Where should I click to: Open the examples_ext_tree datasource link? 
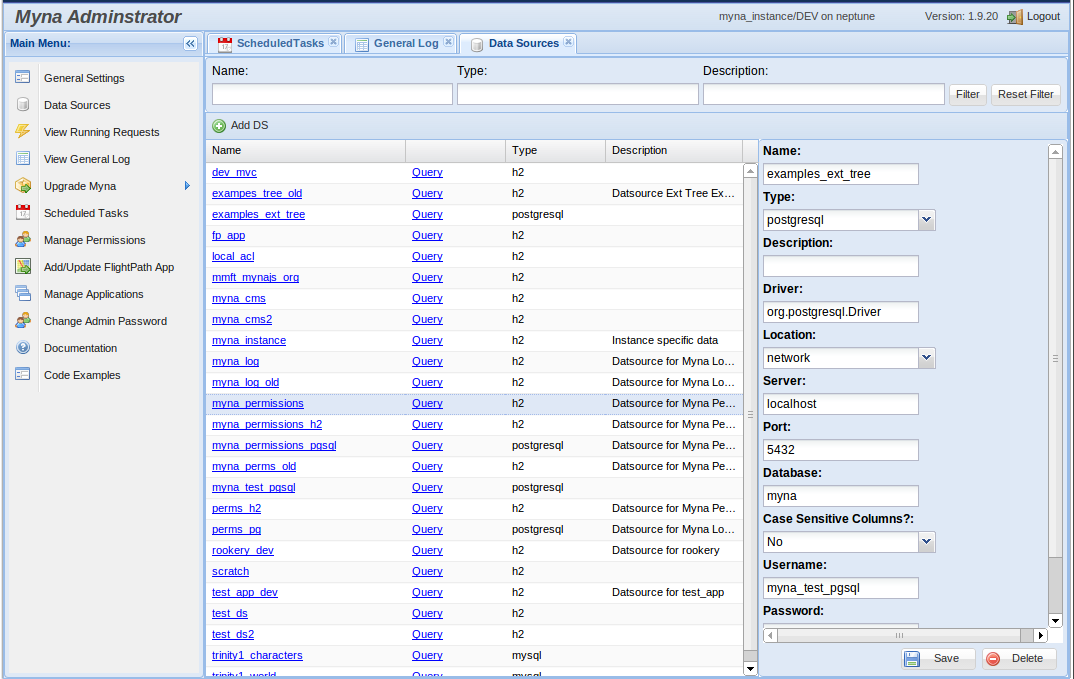tap(258, 214)
